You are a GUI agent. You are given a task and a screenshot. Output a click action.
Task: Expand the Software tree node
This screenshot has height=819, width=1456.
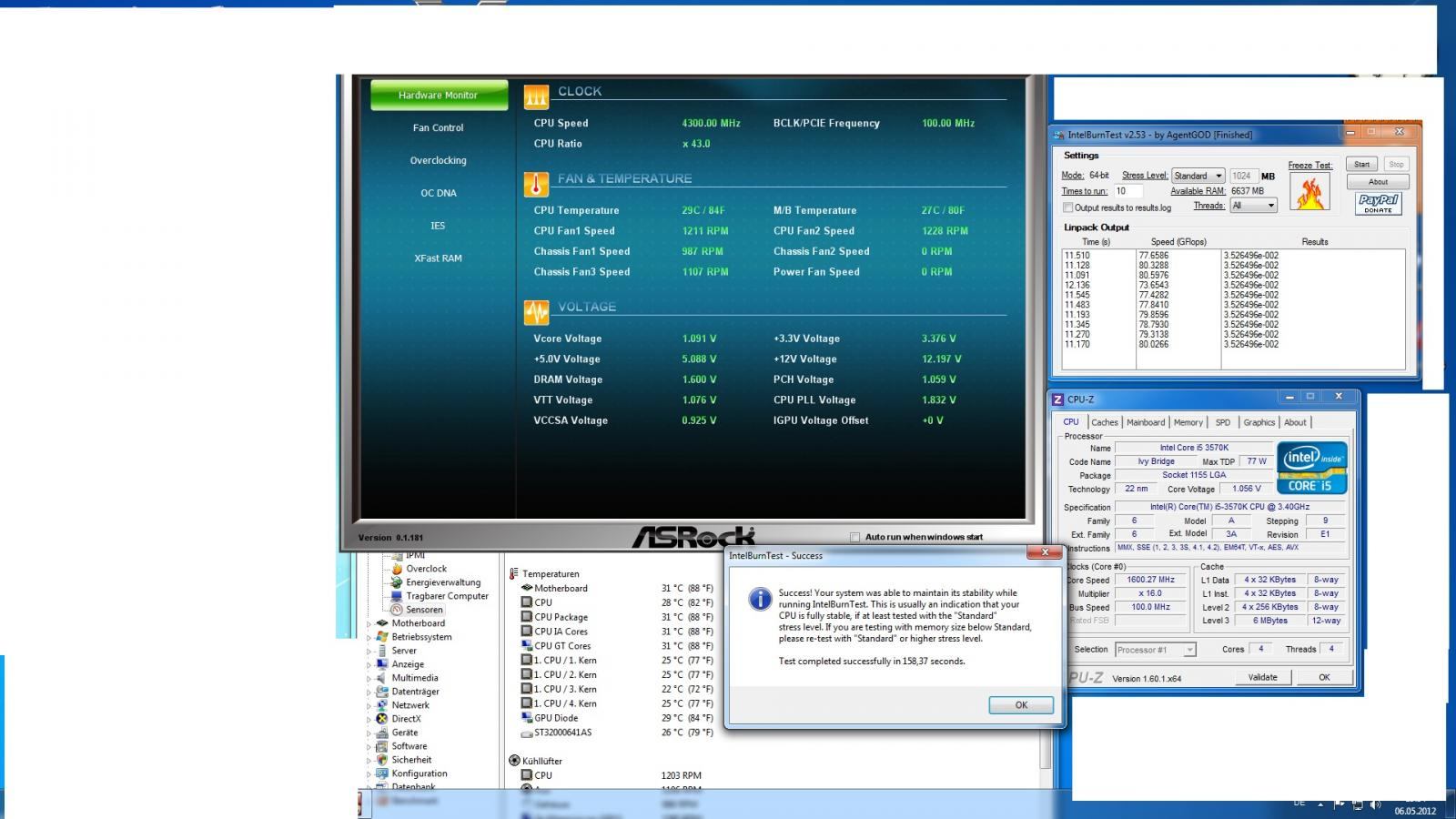[369, 747]
